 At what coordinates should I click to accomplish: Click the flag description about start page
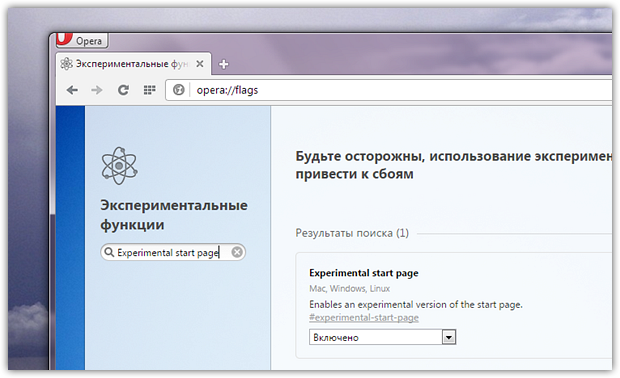[x=416, y=304]
